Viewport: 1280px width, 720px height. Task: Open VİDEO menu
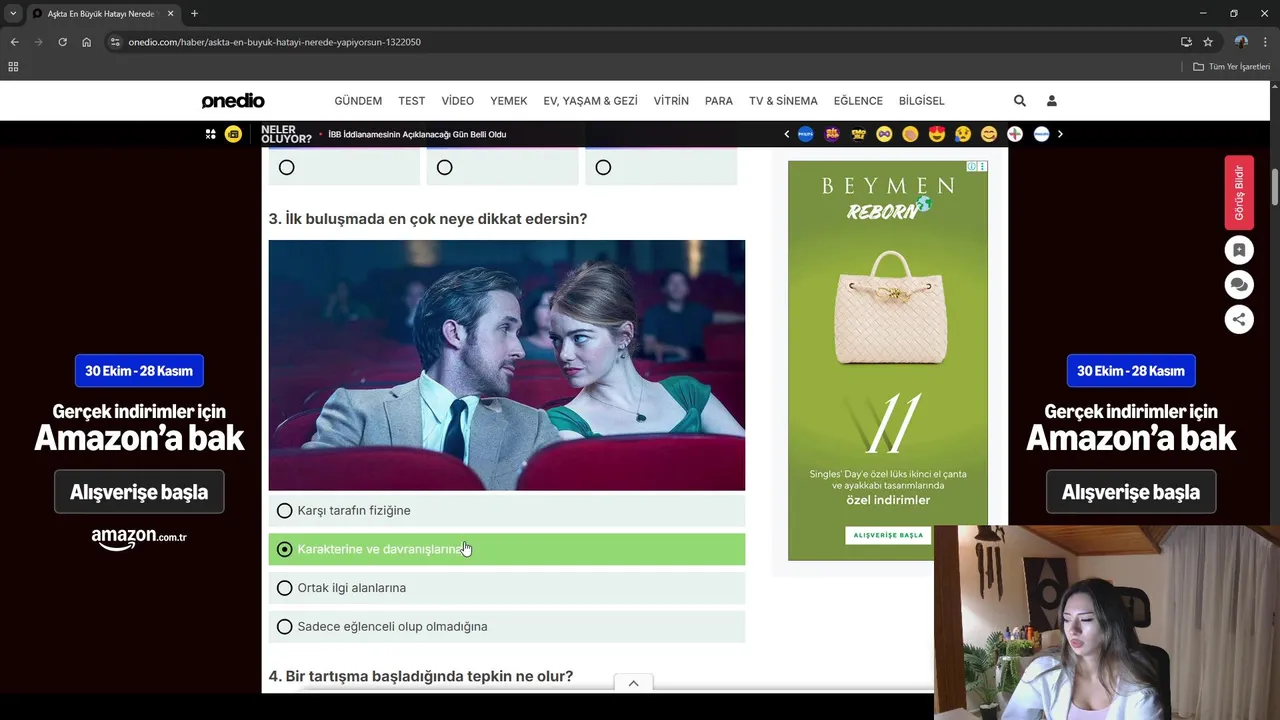[x=458, y=101]
